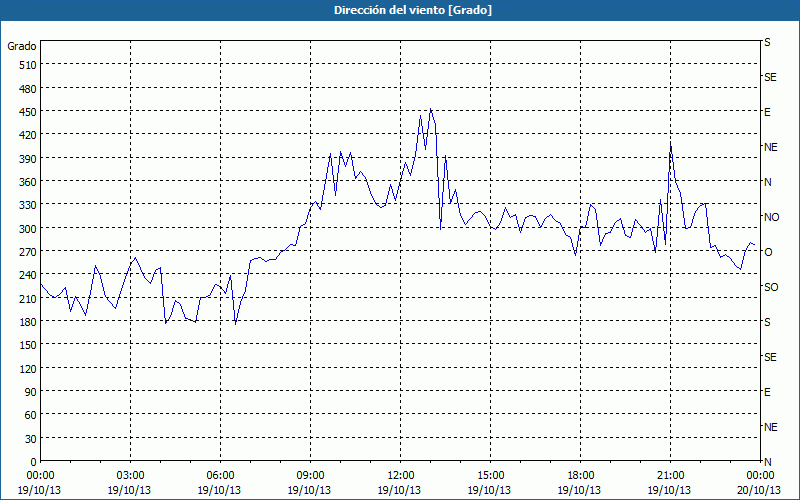Image resolution: width=800 pixels, height=500 pixels.
Task: Select the 'N' compass label at the 360 gridline
Action: pos(767,182)
